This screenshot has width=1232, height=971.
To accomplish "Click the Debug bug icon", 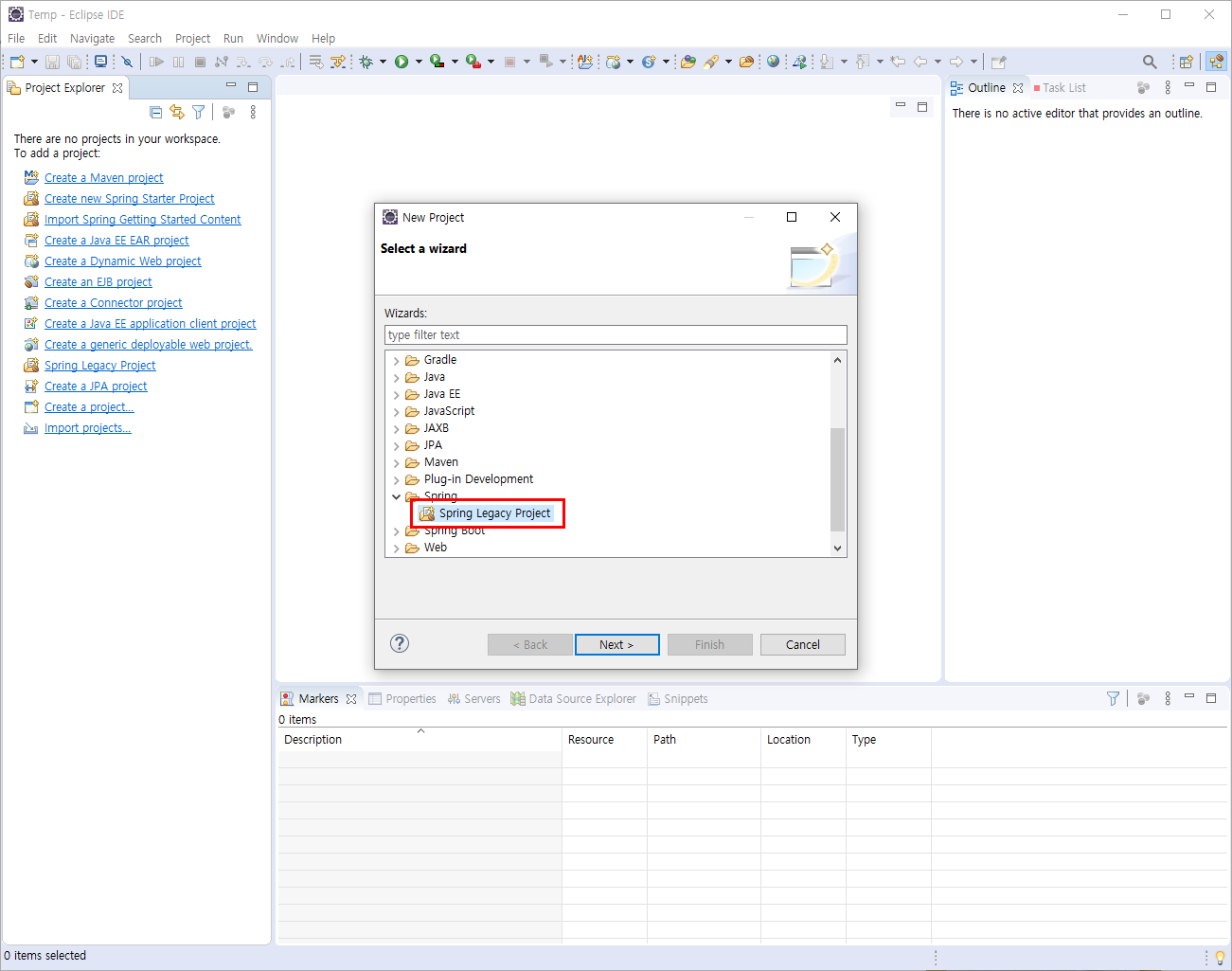I will [366, 62].
